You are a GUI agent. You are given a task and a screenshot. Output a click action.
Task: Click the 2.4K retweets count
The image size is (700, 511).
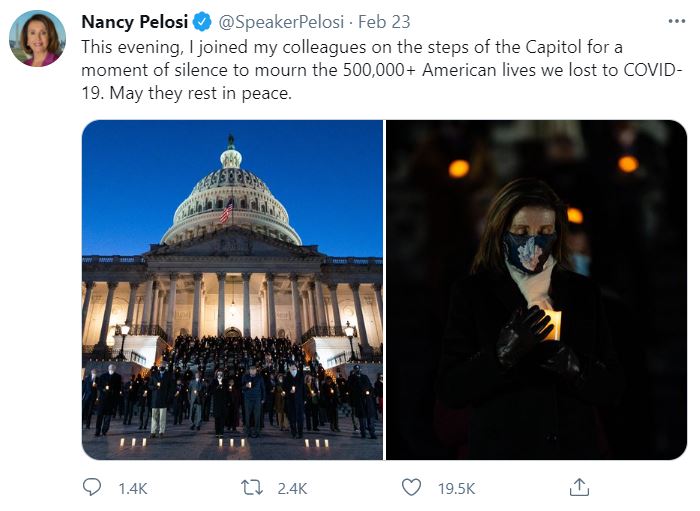[293, 488]
